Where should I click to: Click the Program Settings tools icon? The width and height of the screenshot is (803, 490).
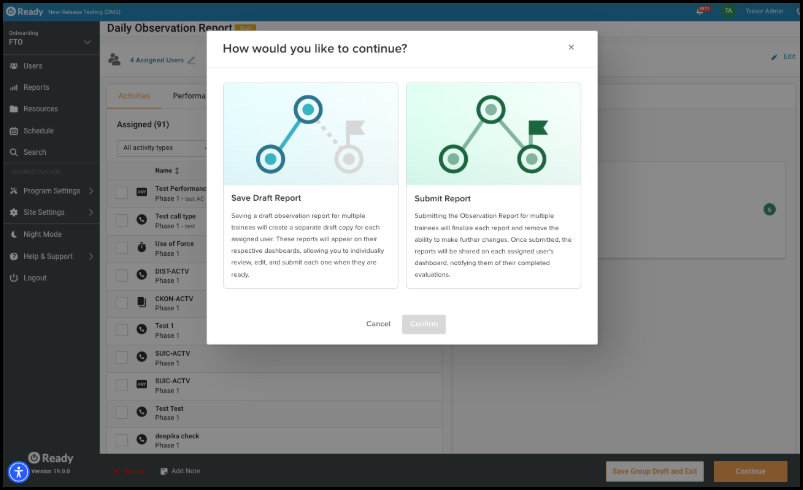14,191
